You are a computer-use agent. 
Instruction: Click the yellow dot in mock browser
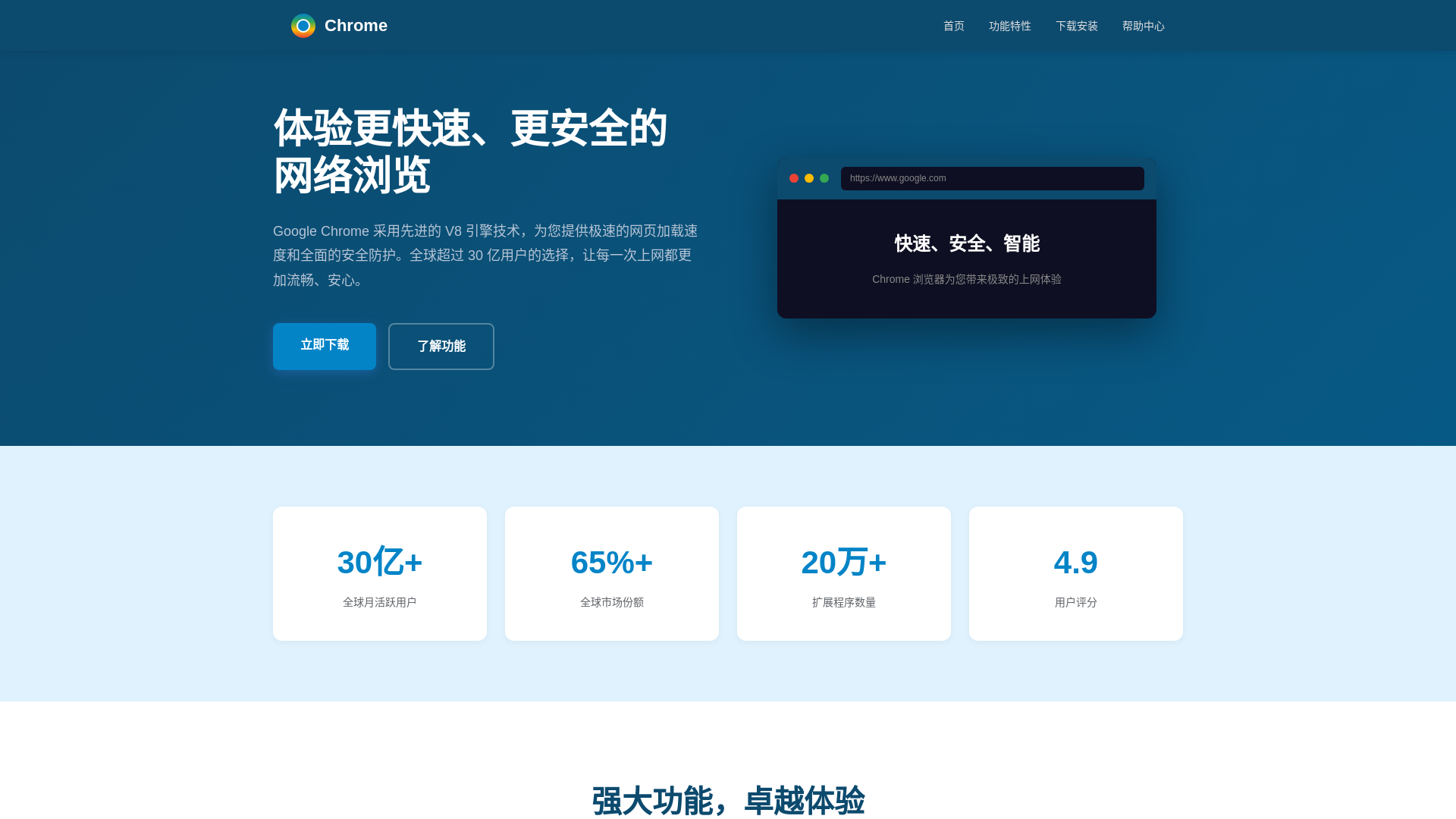click(809, 178)
